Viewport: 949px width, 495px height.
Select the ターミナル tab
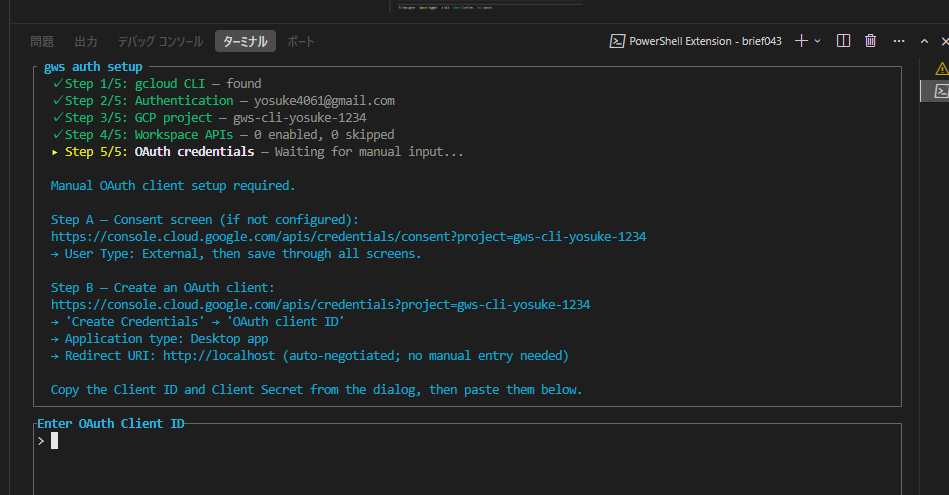click(244, 41)
